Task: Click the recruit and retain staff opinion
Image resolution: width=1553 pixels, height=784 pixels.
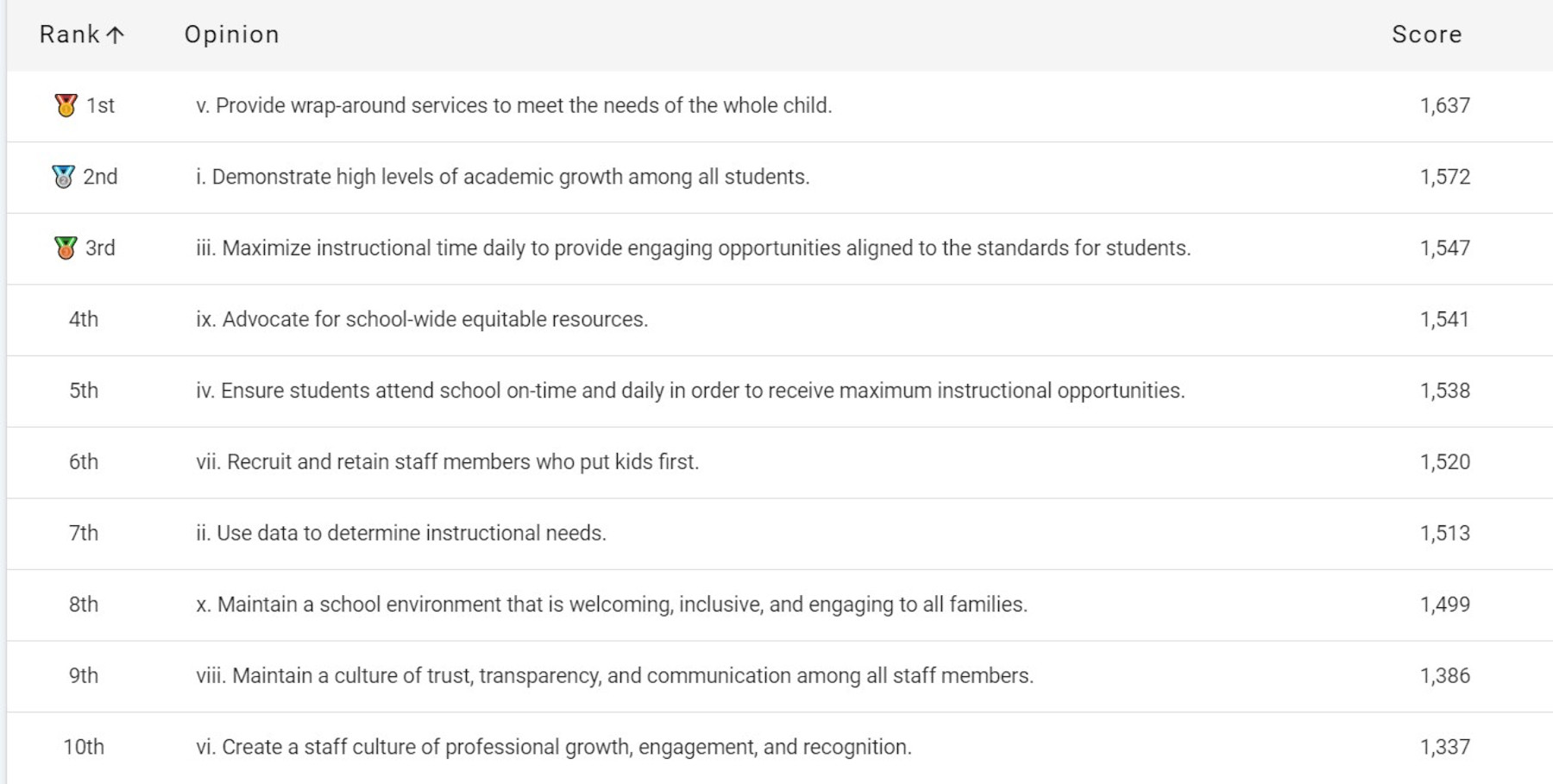Action: 448,462
